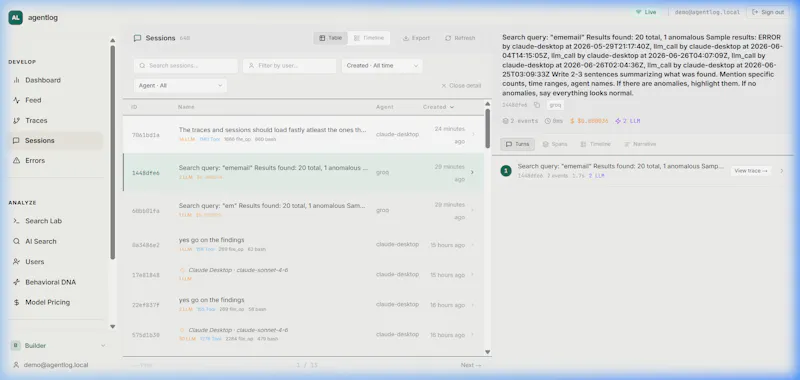Click the Model Pricing dollar icon
The width and height of the screenshot is (800, 380).
16,302
